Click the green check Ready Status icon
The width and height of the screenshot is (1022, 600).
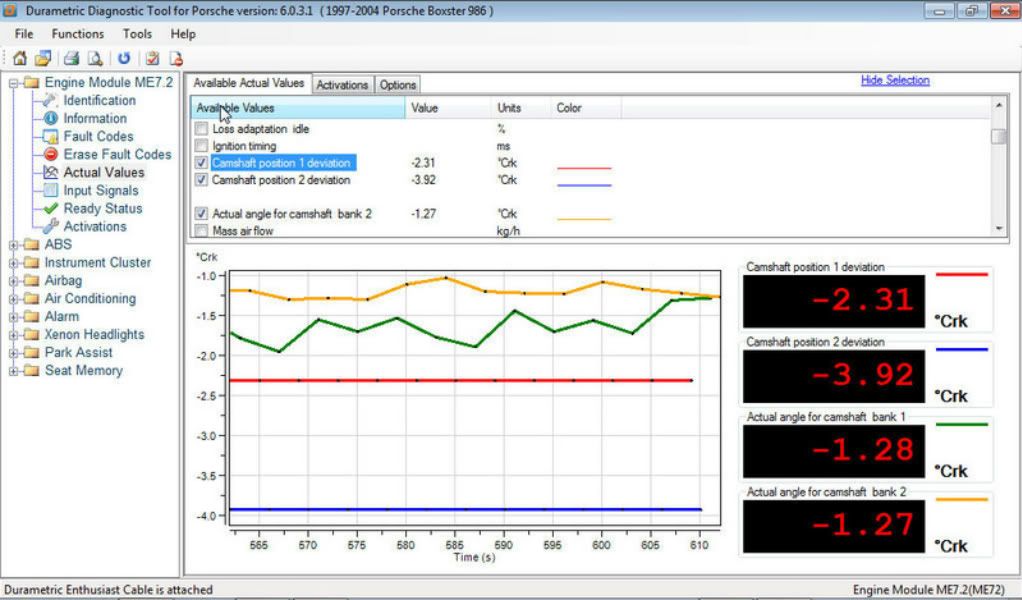[50, 208]
